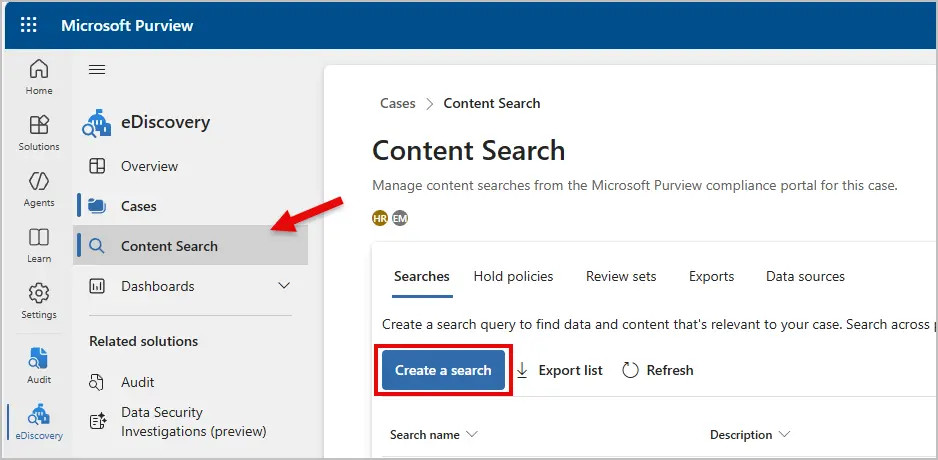Click the Related solutions heading
Image resolution: width=938 pixels, height=460 pixels.
(x=144, y=341)
